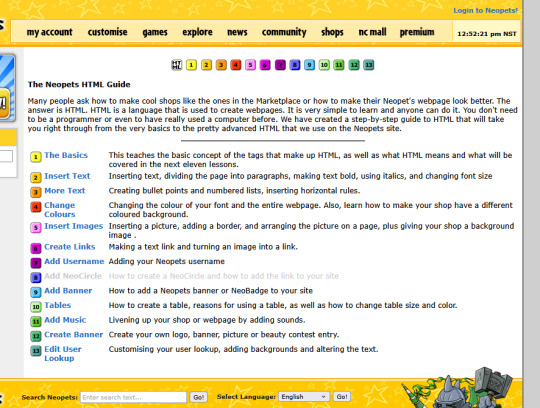The width and height of the screenshot is (540, 408).
Task: Open the premium menu
Action: pos(417,32)
